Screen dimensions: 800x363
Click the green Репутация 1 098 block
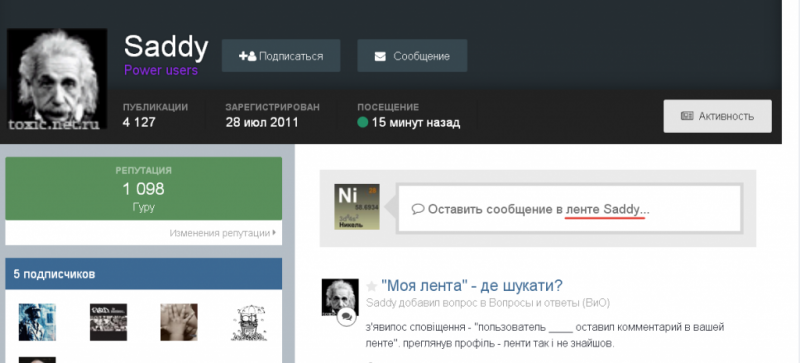(143, 188)
